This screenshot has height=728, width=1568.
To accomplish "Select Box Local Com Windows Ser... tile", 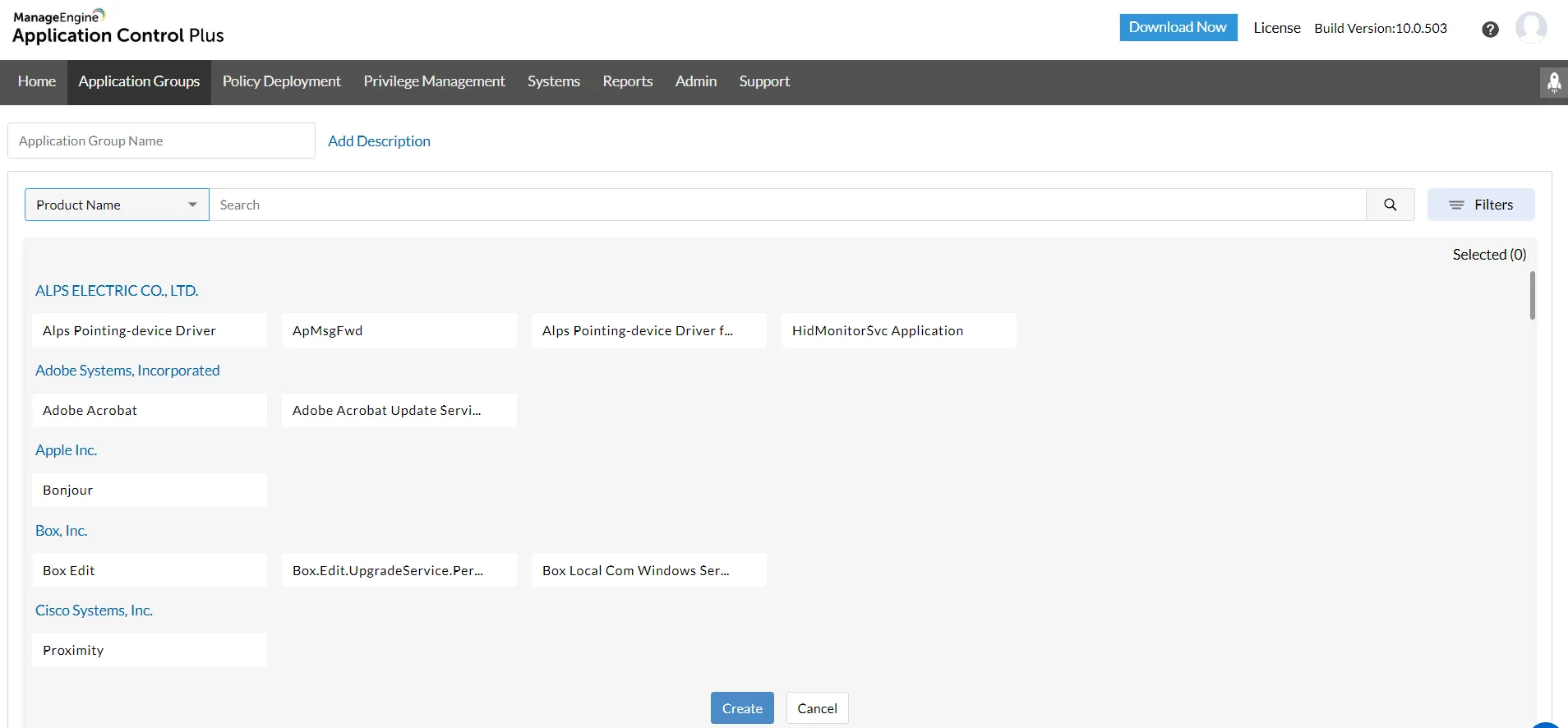I will pos(649,570).
